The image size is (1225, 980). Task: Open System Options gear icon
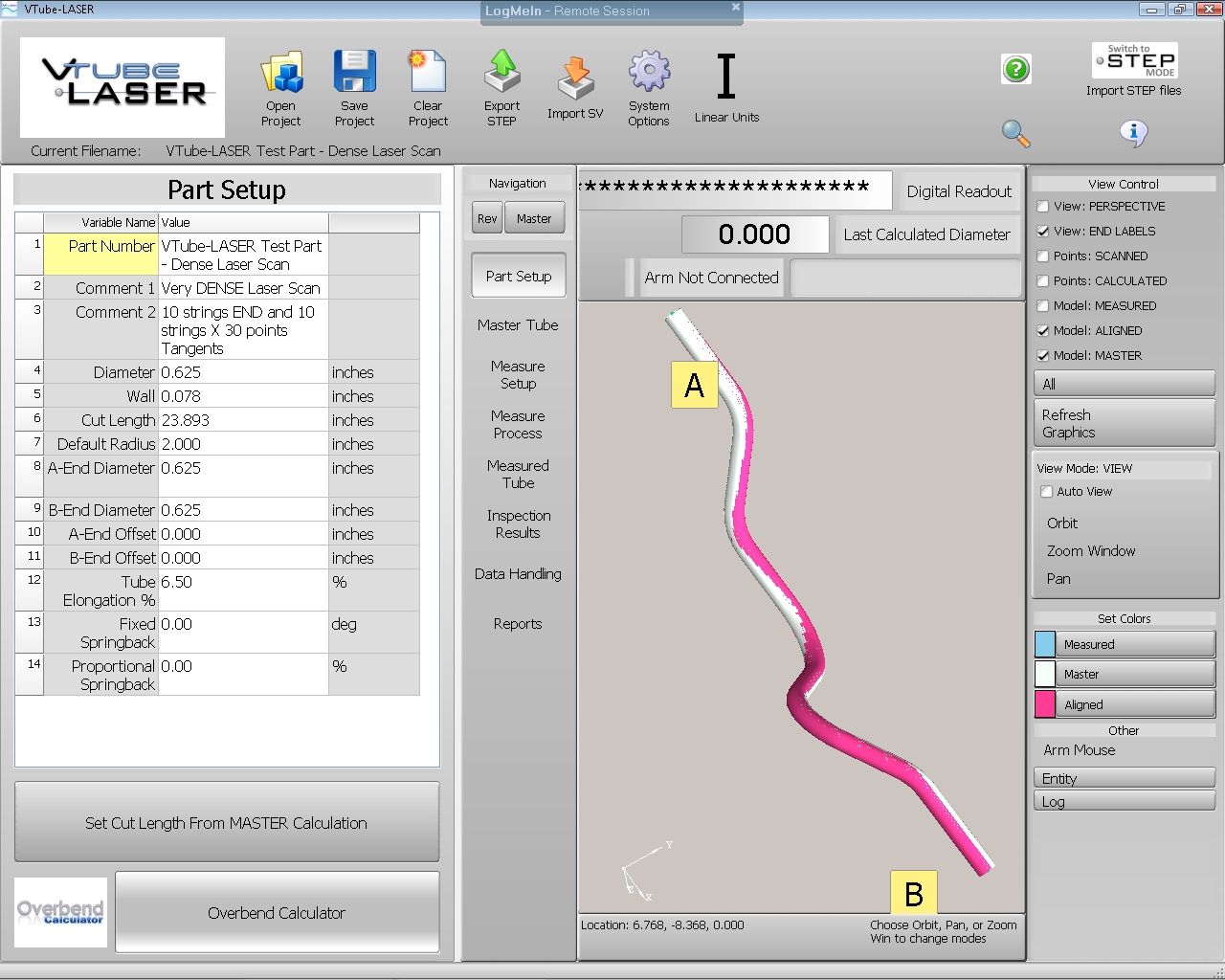click(649, 75)
